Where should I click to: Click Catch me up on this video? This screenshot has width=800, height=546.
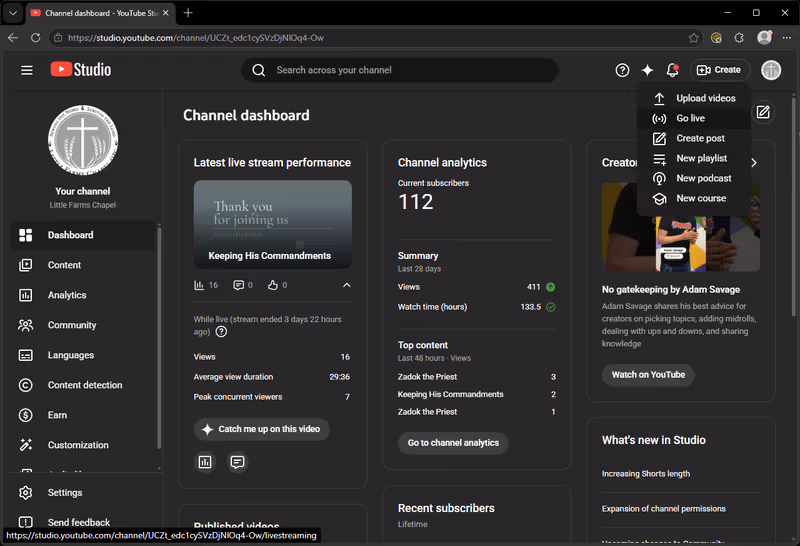(261, 429)
